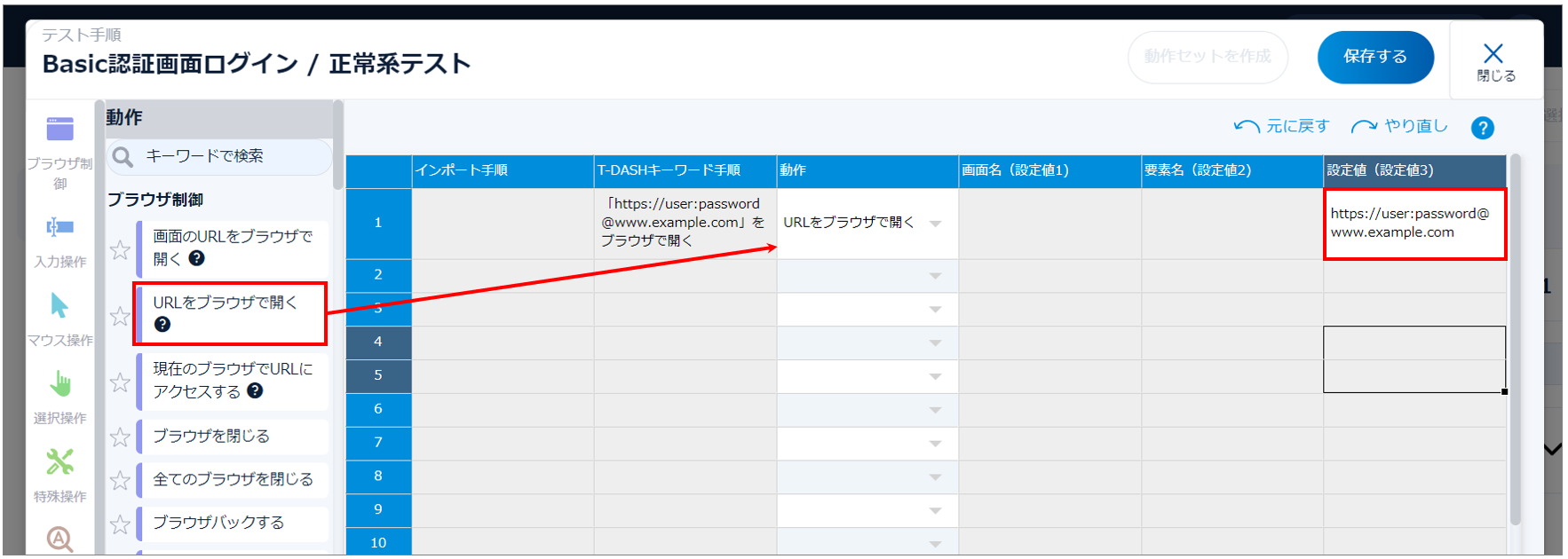Open the 特殊操作 tools icon

[x=59, y=462]
